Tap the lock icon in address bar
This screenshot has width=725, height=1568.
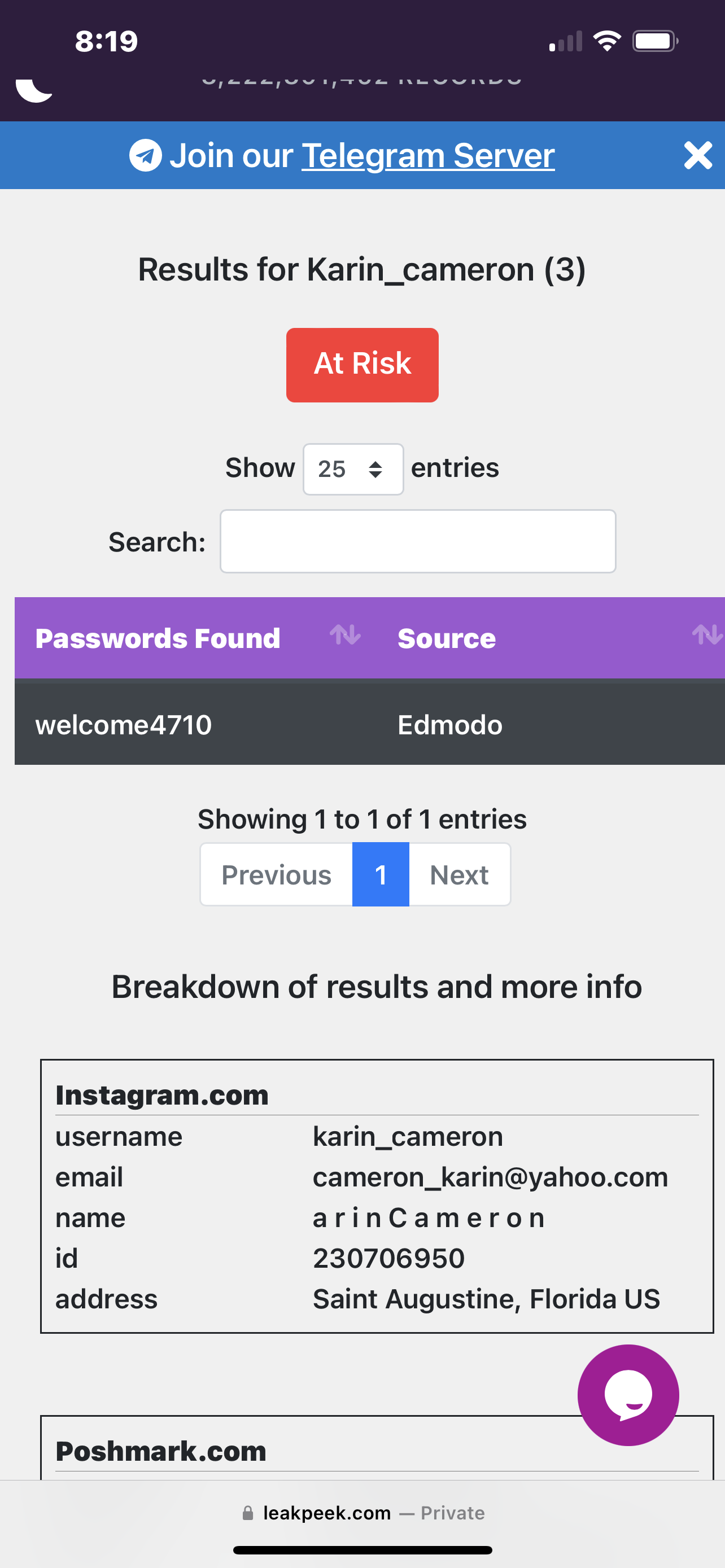click(248, 1513)
